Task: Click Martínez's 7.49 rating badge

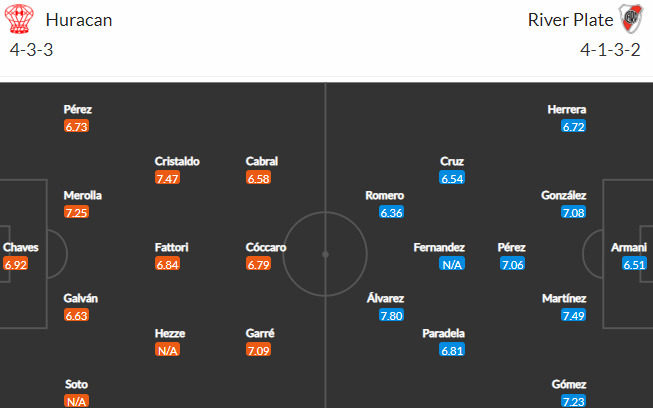Action: click(x=573, y=316)
